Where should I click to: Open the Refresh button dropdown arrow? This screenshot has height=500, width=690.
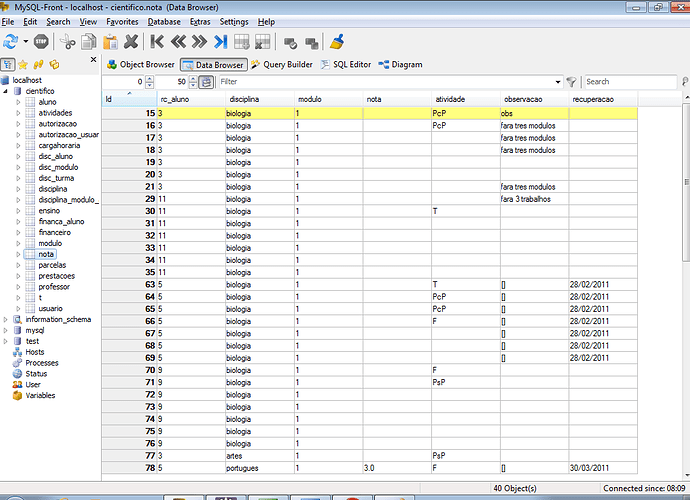point(26,42)
